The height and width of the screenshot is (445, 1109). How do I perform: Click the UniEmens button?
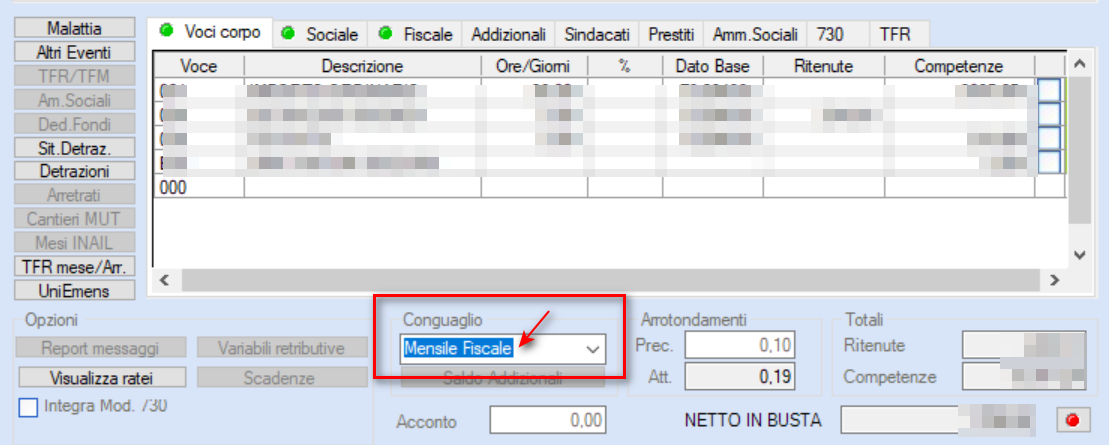pos(74,290)
